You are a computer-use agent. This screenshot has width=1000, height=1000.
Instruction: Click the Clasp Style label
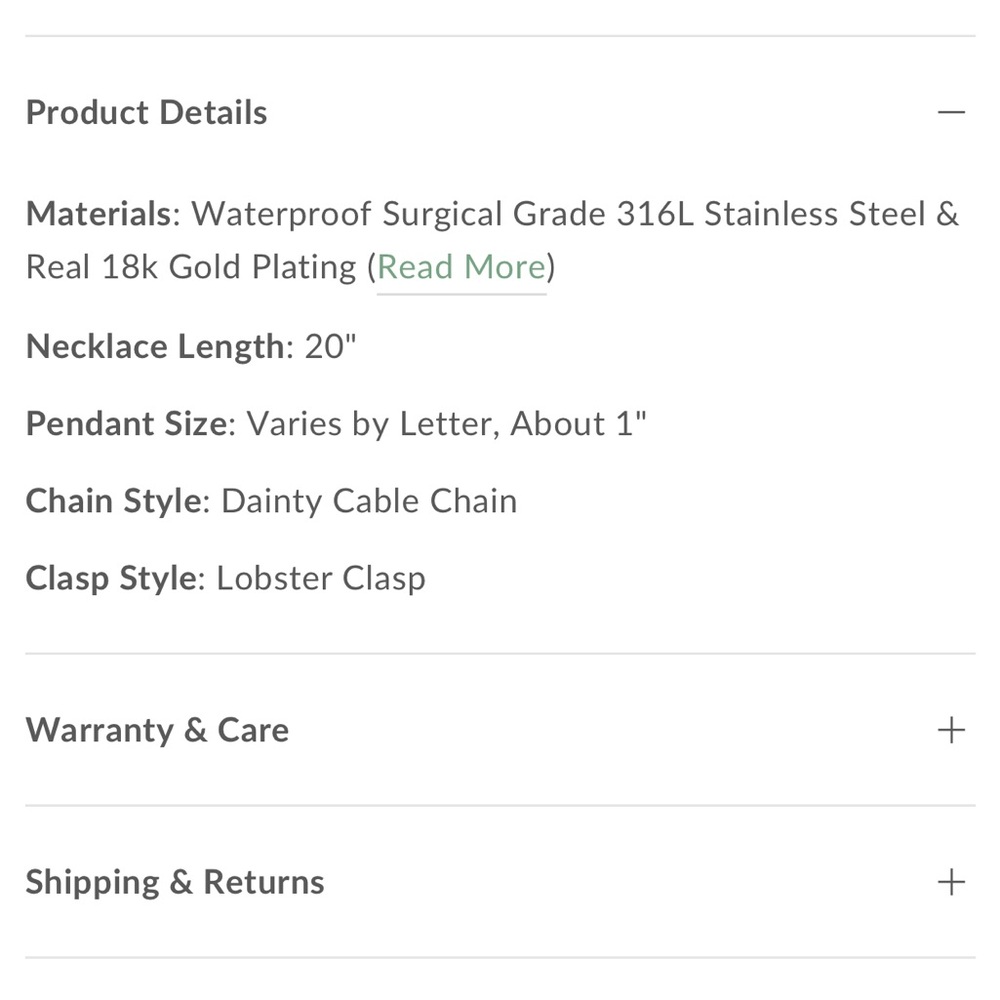(x=110, y=578)
